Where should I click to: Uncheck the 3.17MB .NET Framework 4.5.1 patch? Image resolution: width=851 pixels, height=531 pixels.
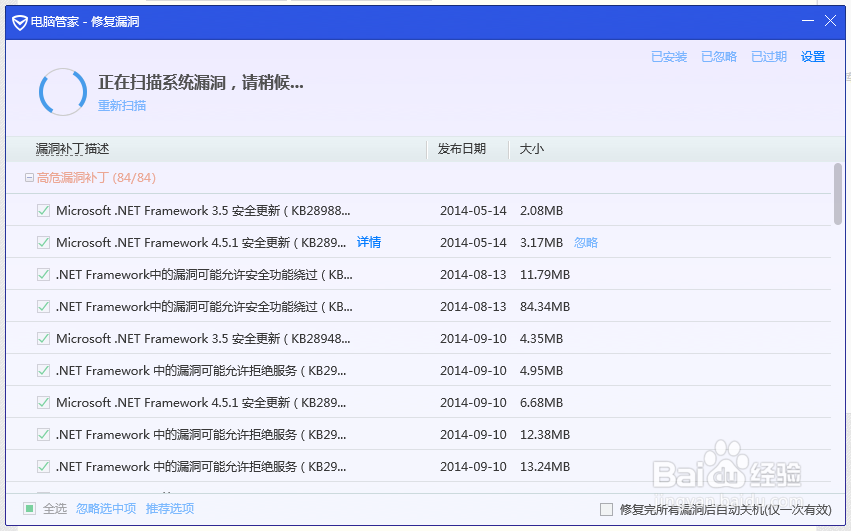tap(43, 242)
